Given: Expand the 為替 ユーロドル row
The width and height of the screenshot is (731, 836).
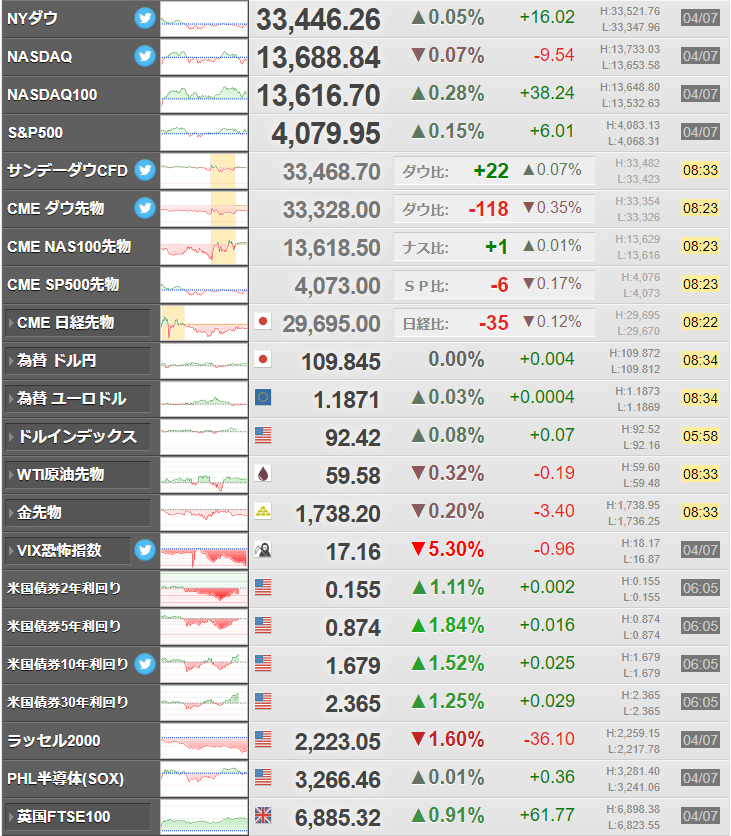Looking at the screenshot, I should coord(77,399).
